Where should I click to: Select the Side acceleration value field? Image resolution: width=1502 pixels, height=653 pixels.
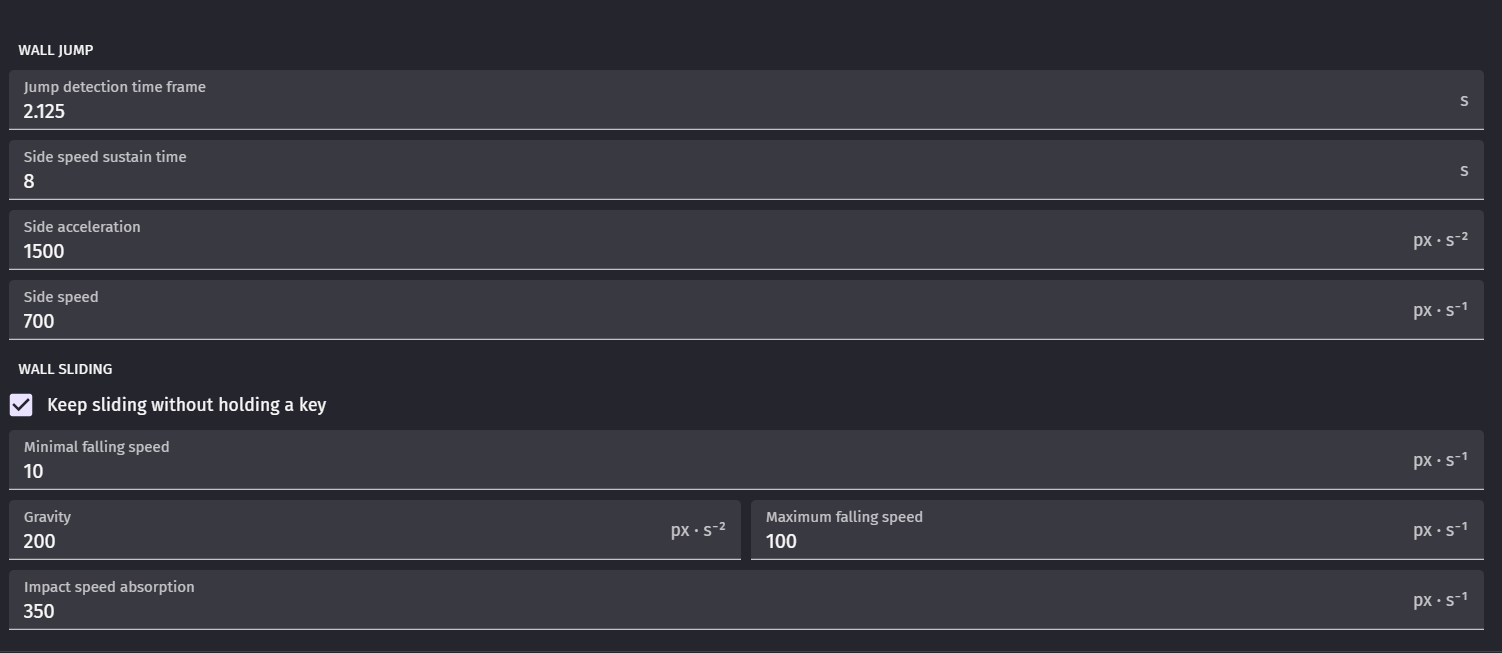(700, 251)
